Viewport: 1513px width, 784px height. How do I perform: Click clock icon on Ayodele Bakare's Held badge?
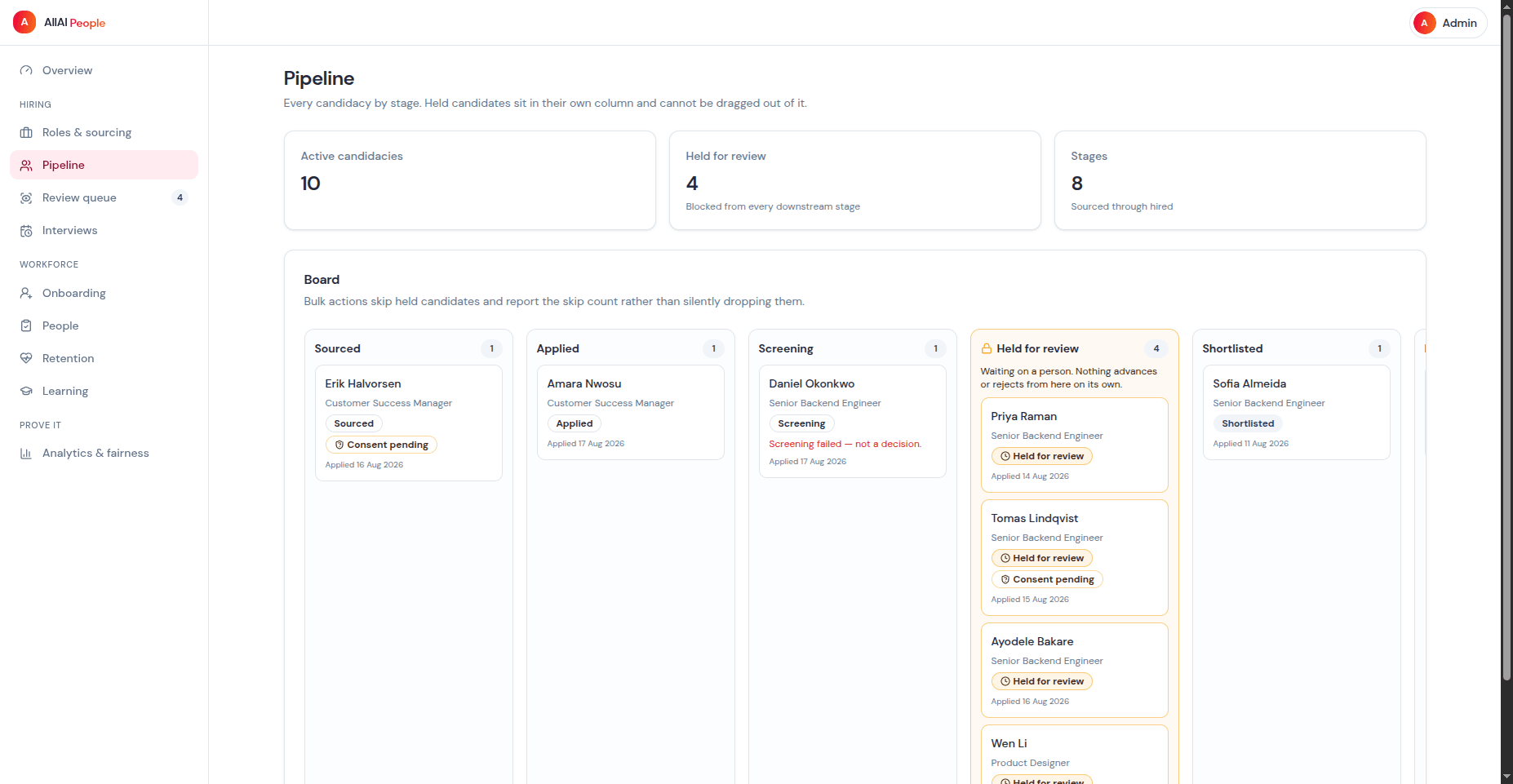[1005, 681]
